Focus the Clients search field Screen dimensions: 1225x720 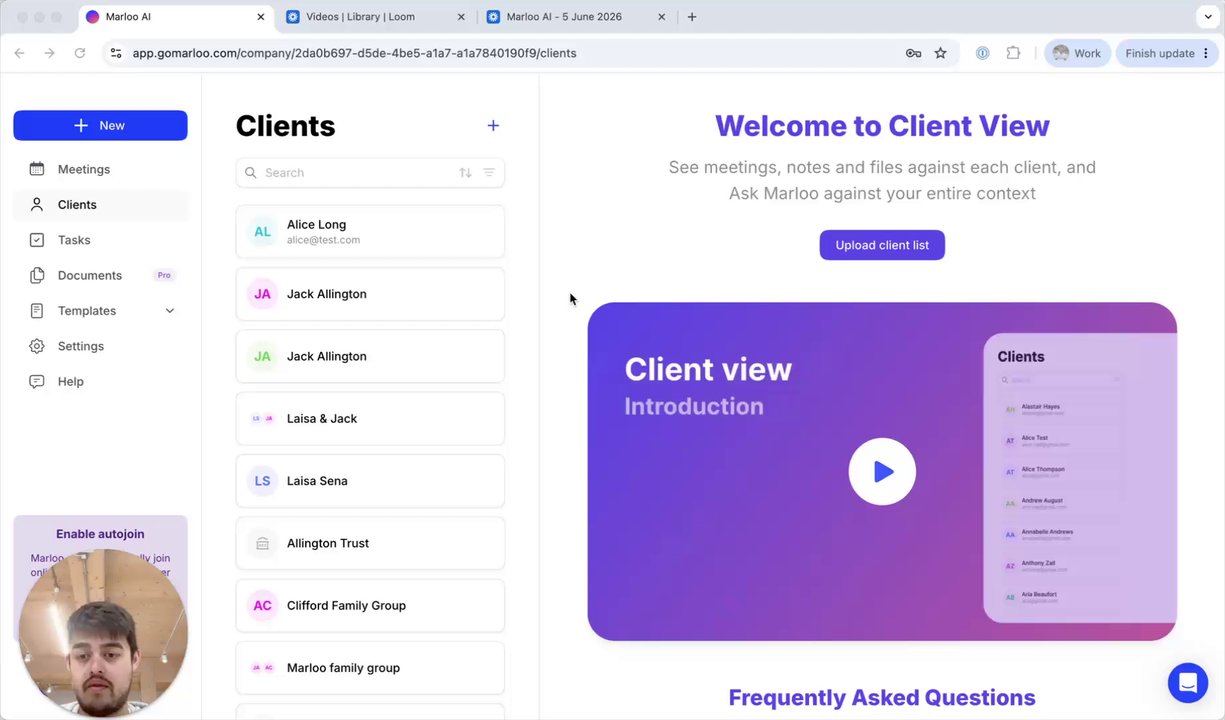(370, 172)
